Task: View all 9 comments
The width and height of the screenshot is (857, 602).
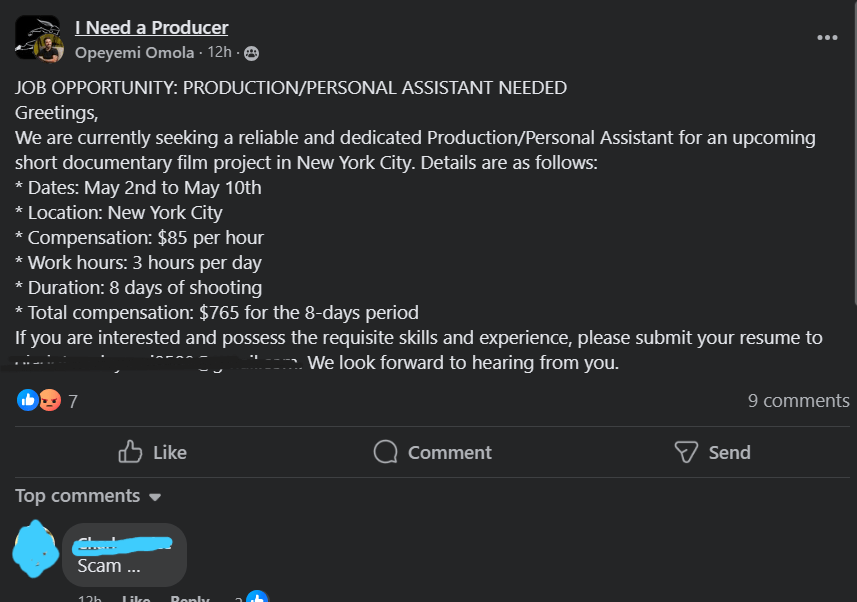Action: pos(798,401)
